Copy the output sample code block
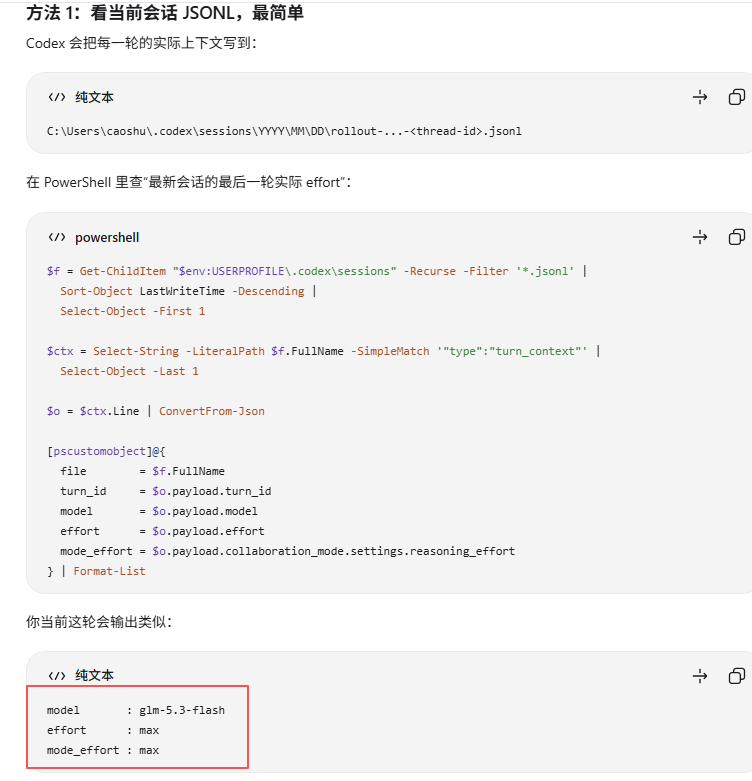752x781 pixels. [737, 676]
